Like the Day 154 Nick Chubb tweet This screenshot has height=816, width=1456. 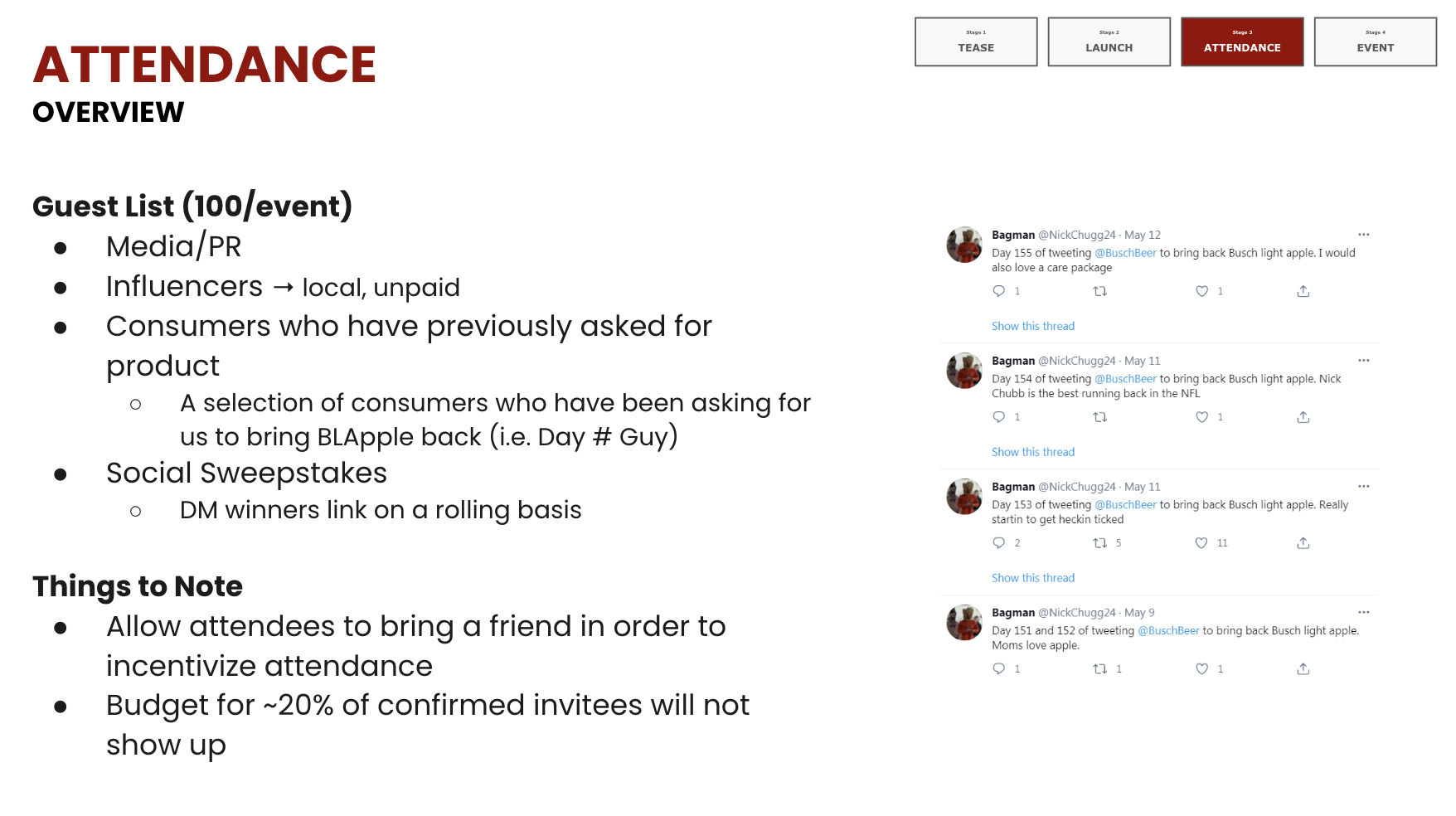(1201, 417)
